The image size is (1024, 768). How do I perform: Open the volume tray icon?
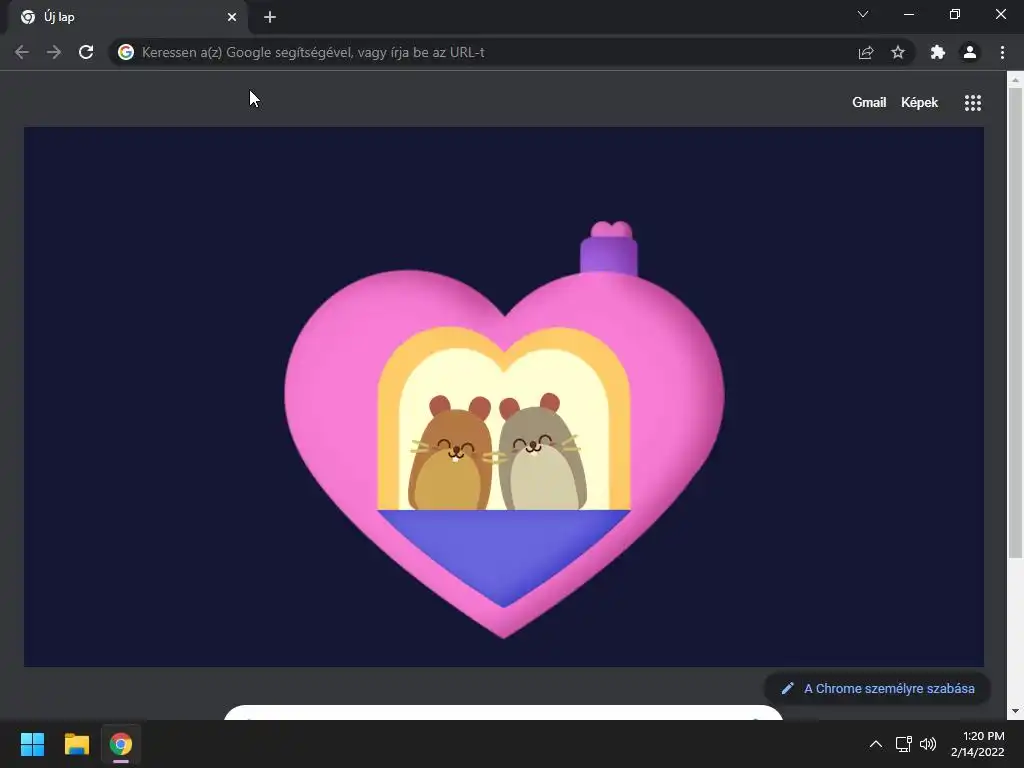tap(927, 744)
